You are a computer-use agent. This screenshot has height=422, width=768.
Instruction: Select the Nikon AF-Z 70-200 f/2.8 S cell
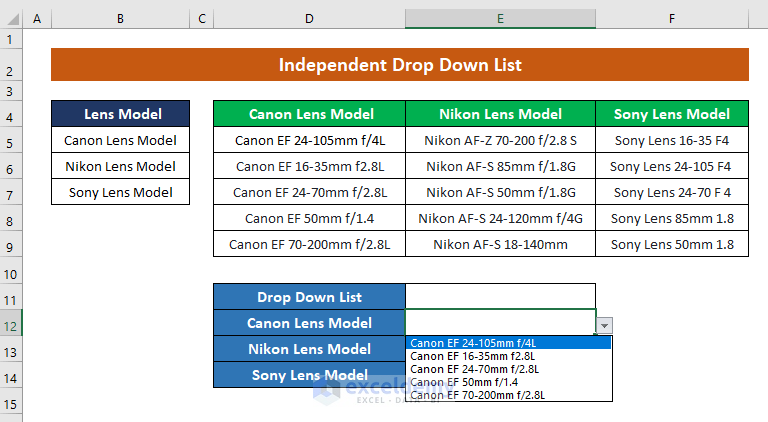500,141
